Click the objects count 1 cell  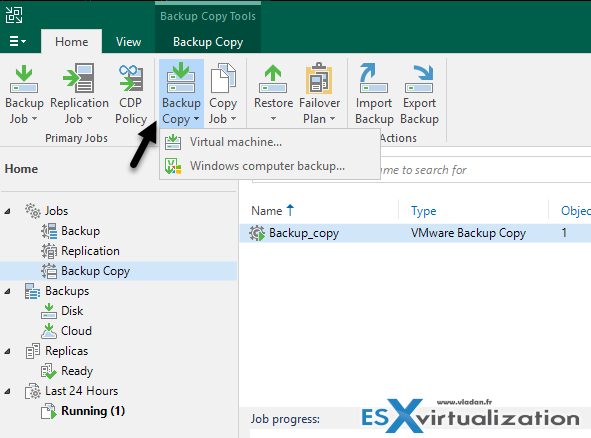[x=564, y=233]
